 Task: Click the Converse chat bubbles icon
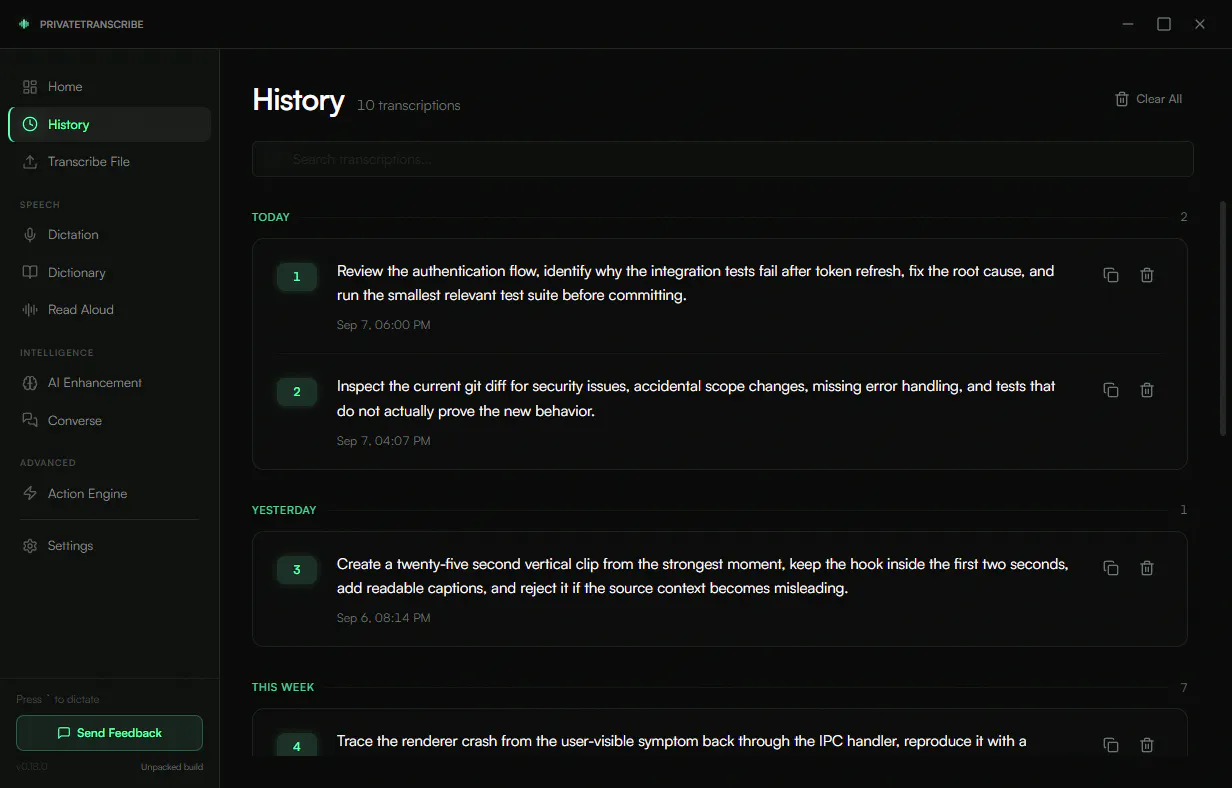(30, 420)
